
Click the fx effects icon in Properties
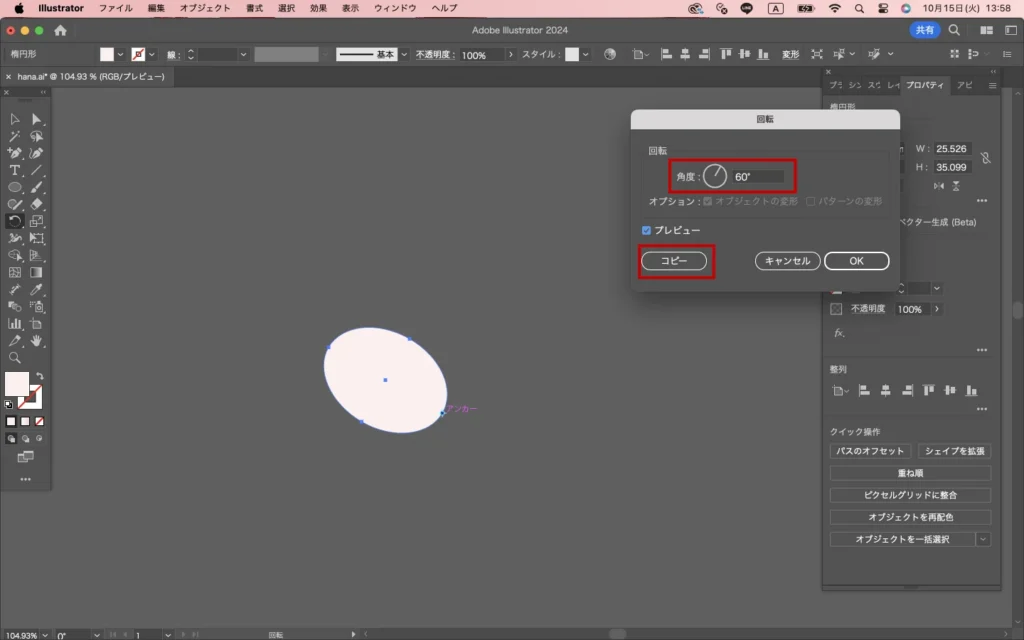point(839,333)
